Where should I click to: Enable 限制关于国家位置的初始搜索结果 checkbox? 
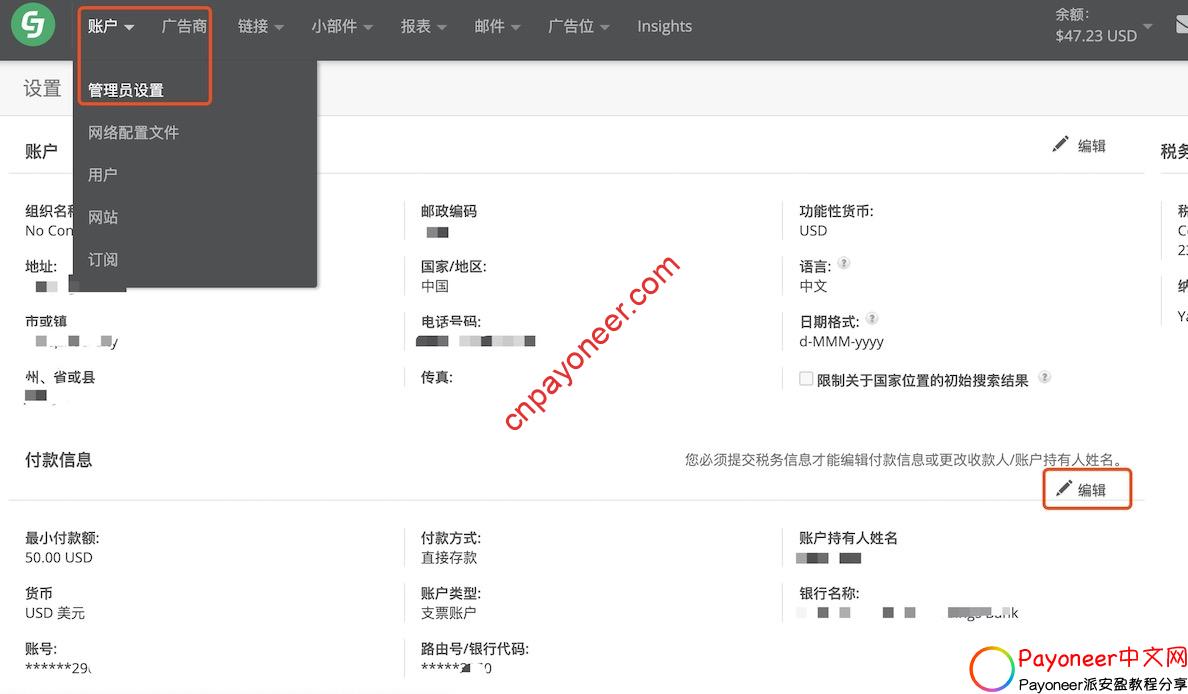[806, 379]
